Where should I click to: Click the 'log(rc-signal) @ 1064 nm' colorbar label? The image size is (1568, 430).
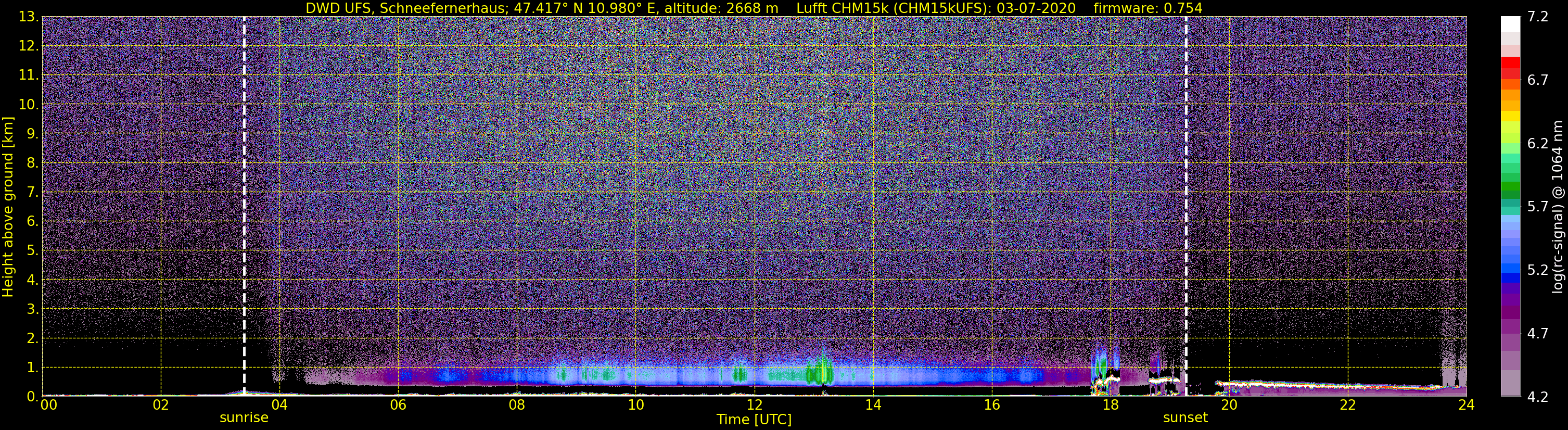click(x=1557, y=207)
